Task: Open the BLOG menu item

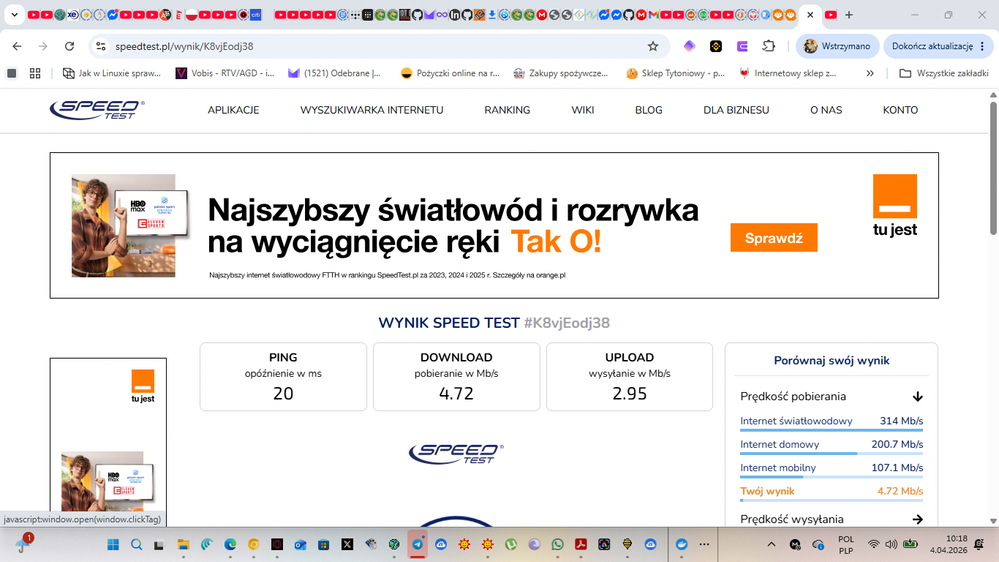Action: [649, 110]
